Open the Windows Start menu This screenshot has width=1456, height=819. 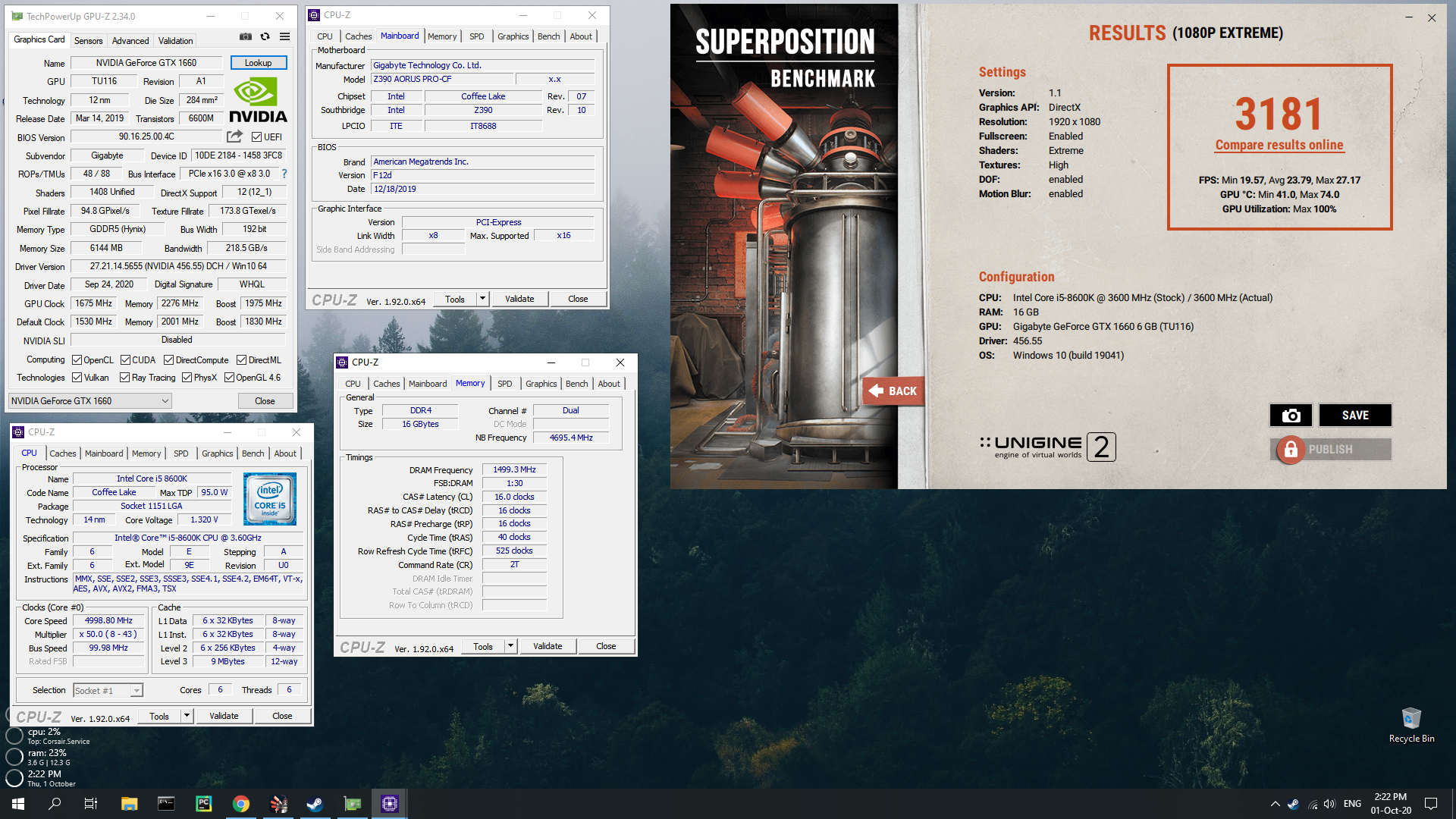click(x=18, y=804)
